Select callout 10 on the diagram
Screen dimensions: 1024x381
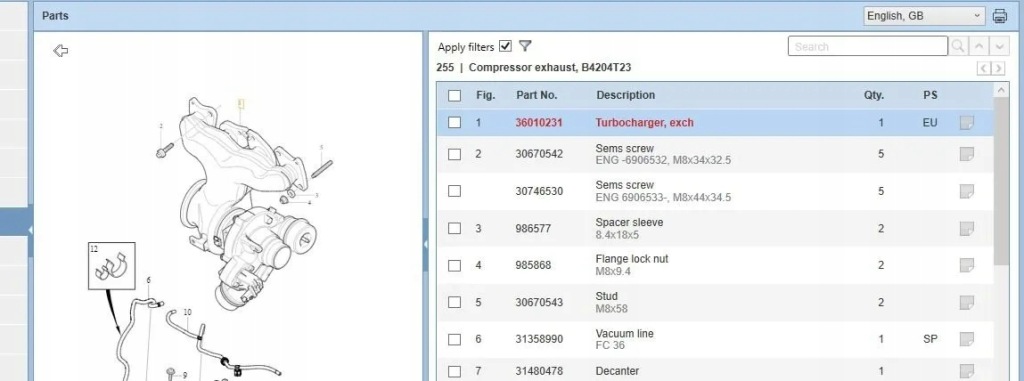pos(187,312)
